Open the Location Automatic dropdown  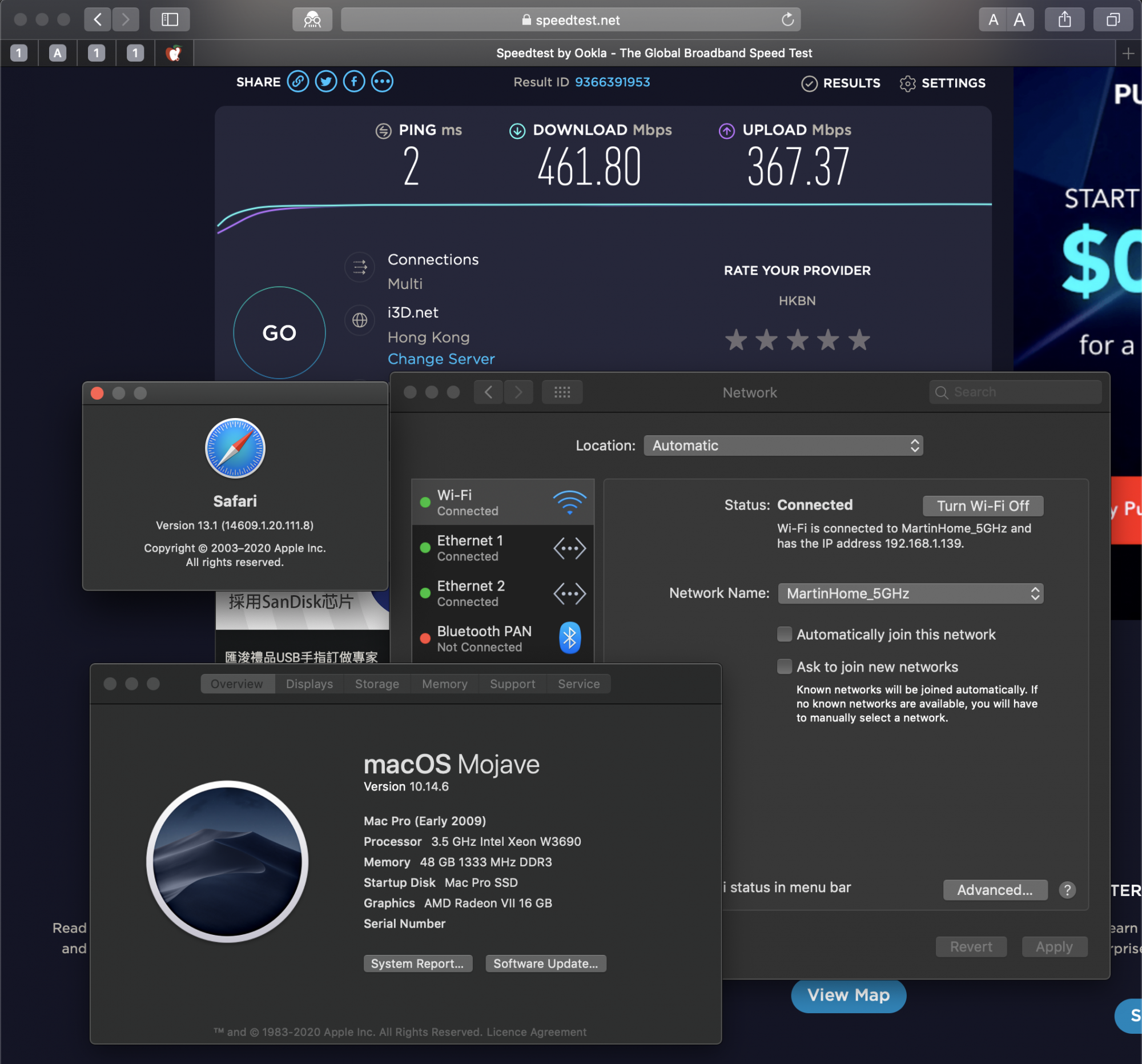click(782, 445)
